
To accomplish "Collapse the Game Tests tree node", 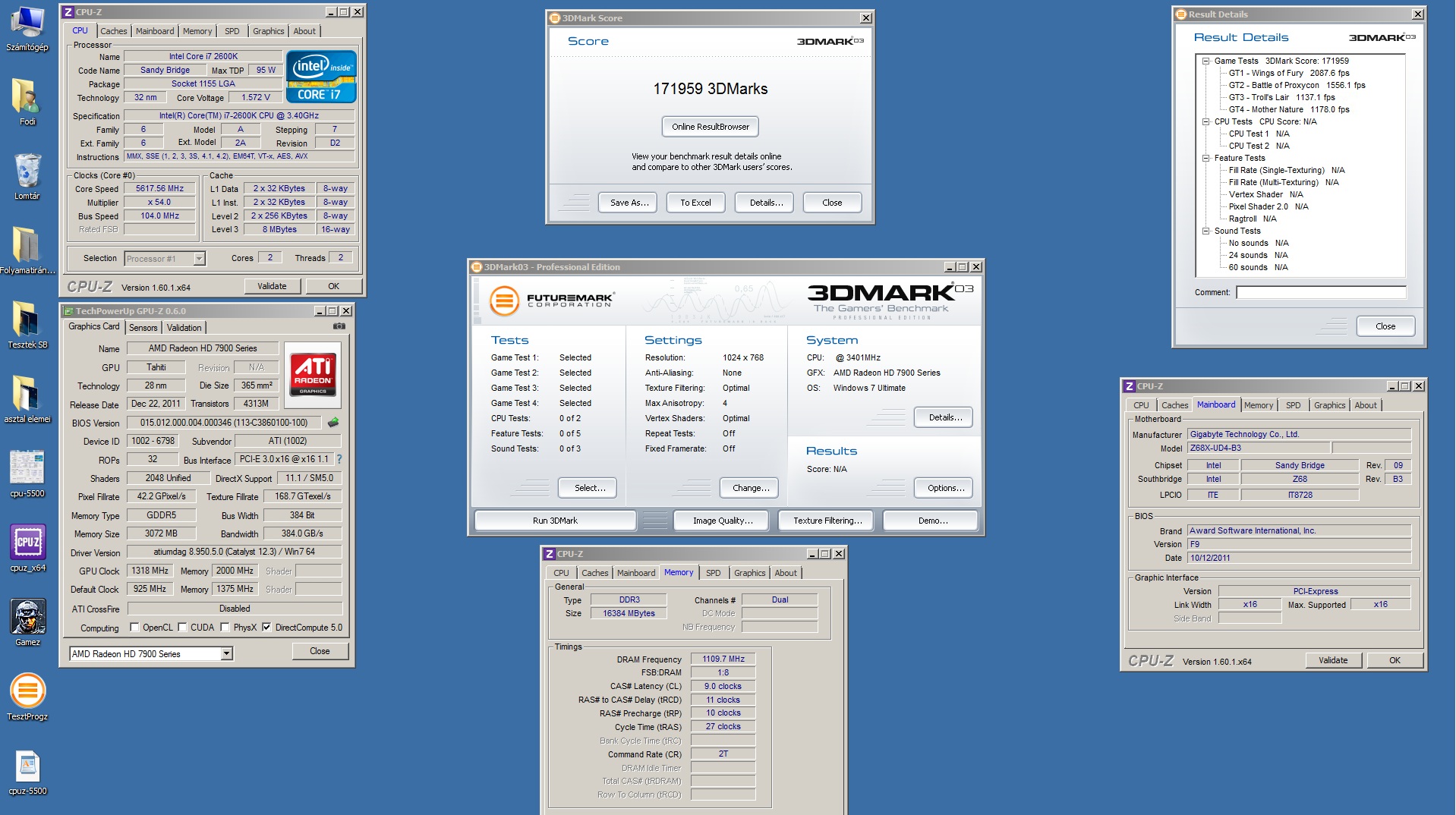I will 1205,61.
